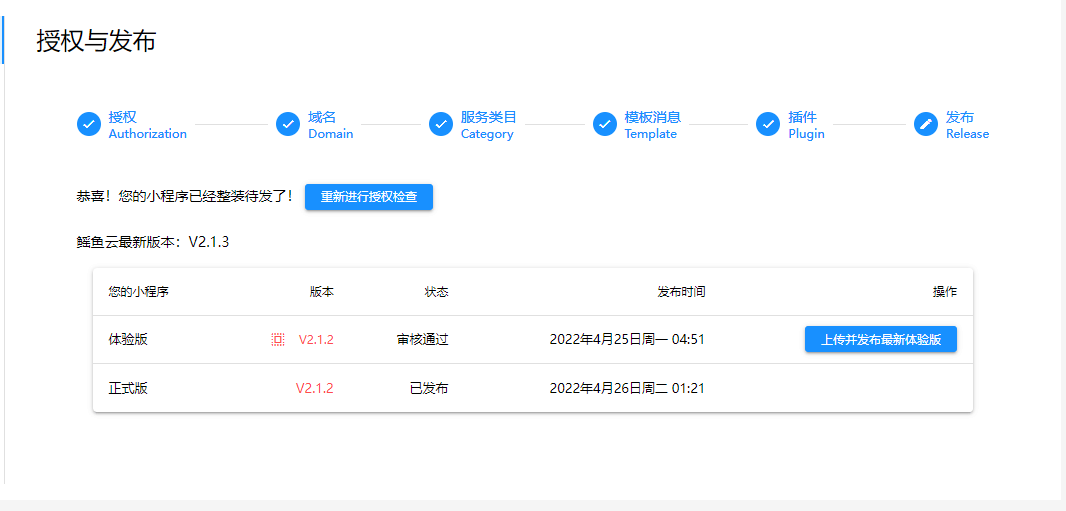The width and height of the screenshot is (1066, 511).
Task: Select the 体验版 row name
Action: (128, 340)
